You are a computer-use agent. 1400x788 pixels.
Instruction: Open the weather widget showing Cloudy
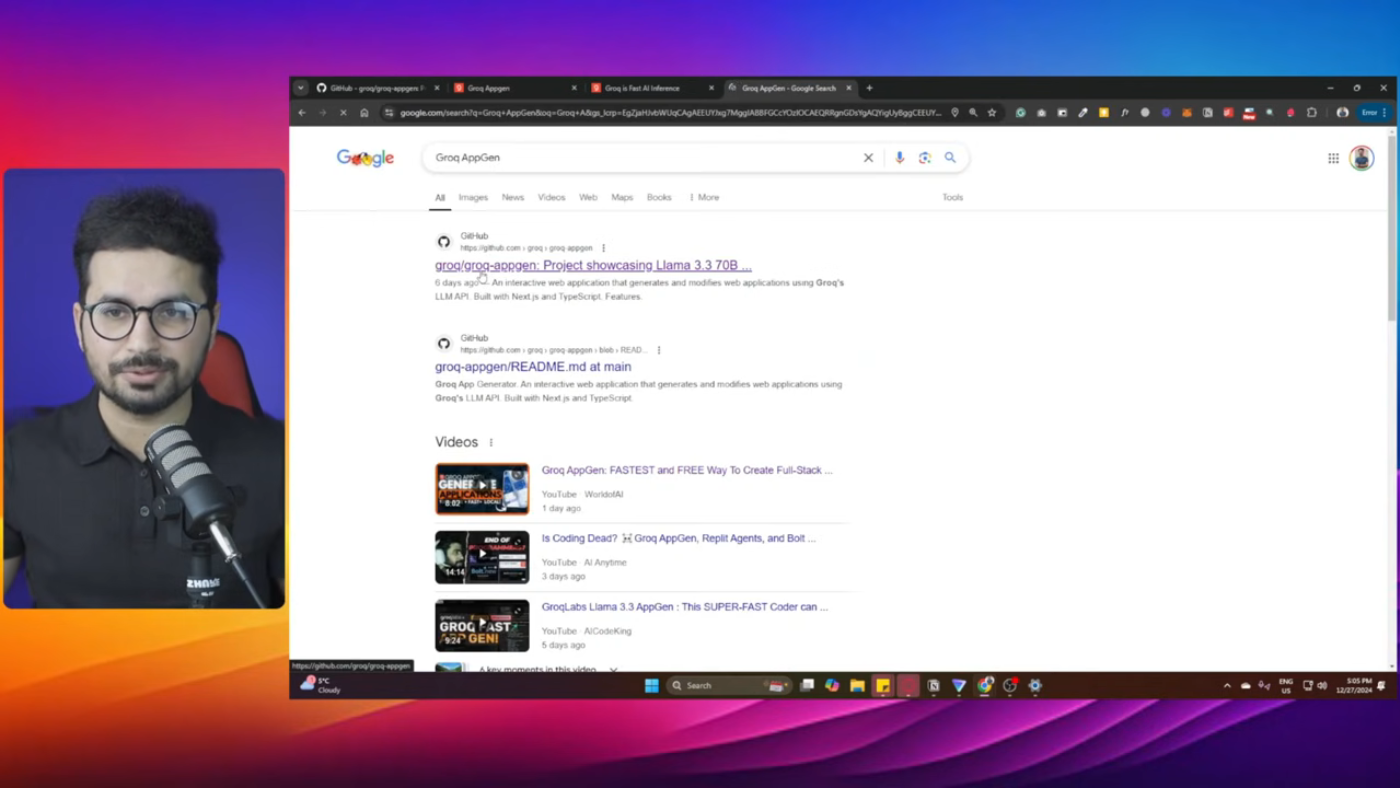[x=321, y=685]
